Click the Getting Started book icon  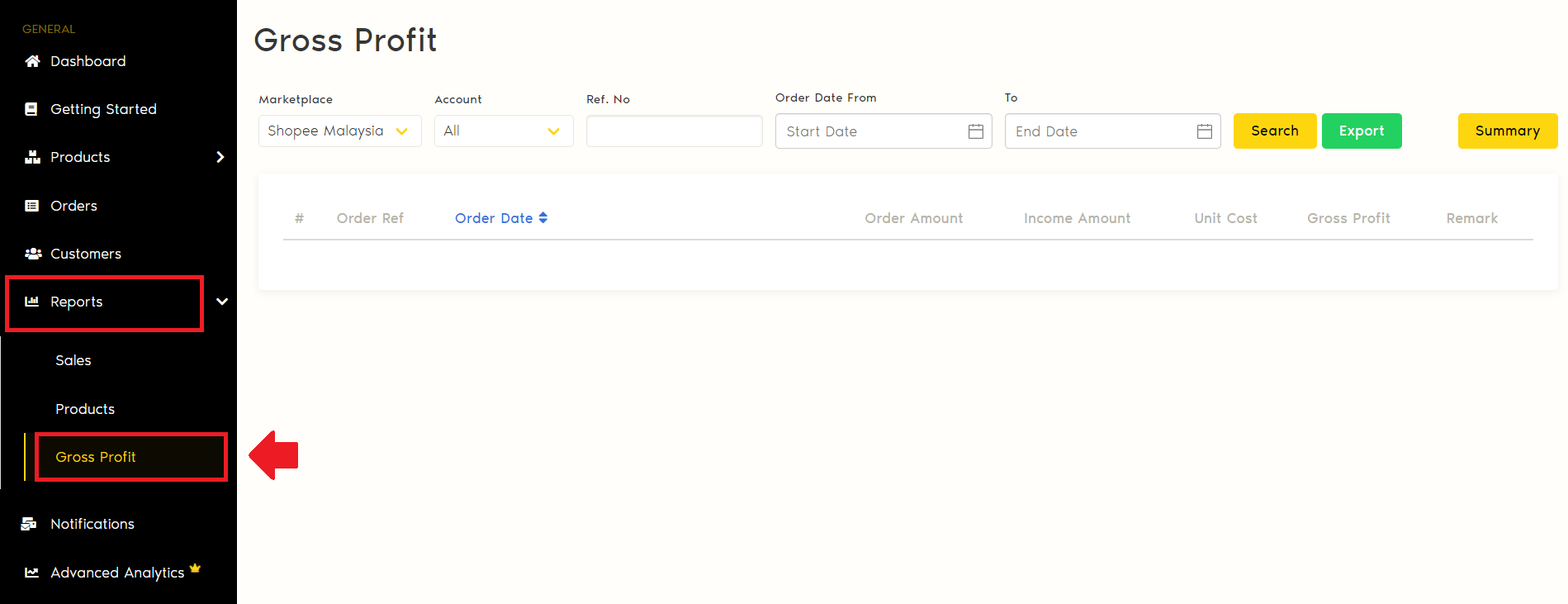click(x=31, y=109)
